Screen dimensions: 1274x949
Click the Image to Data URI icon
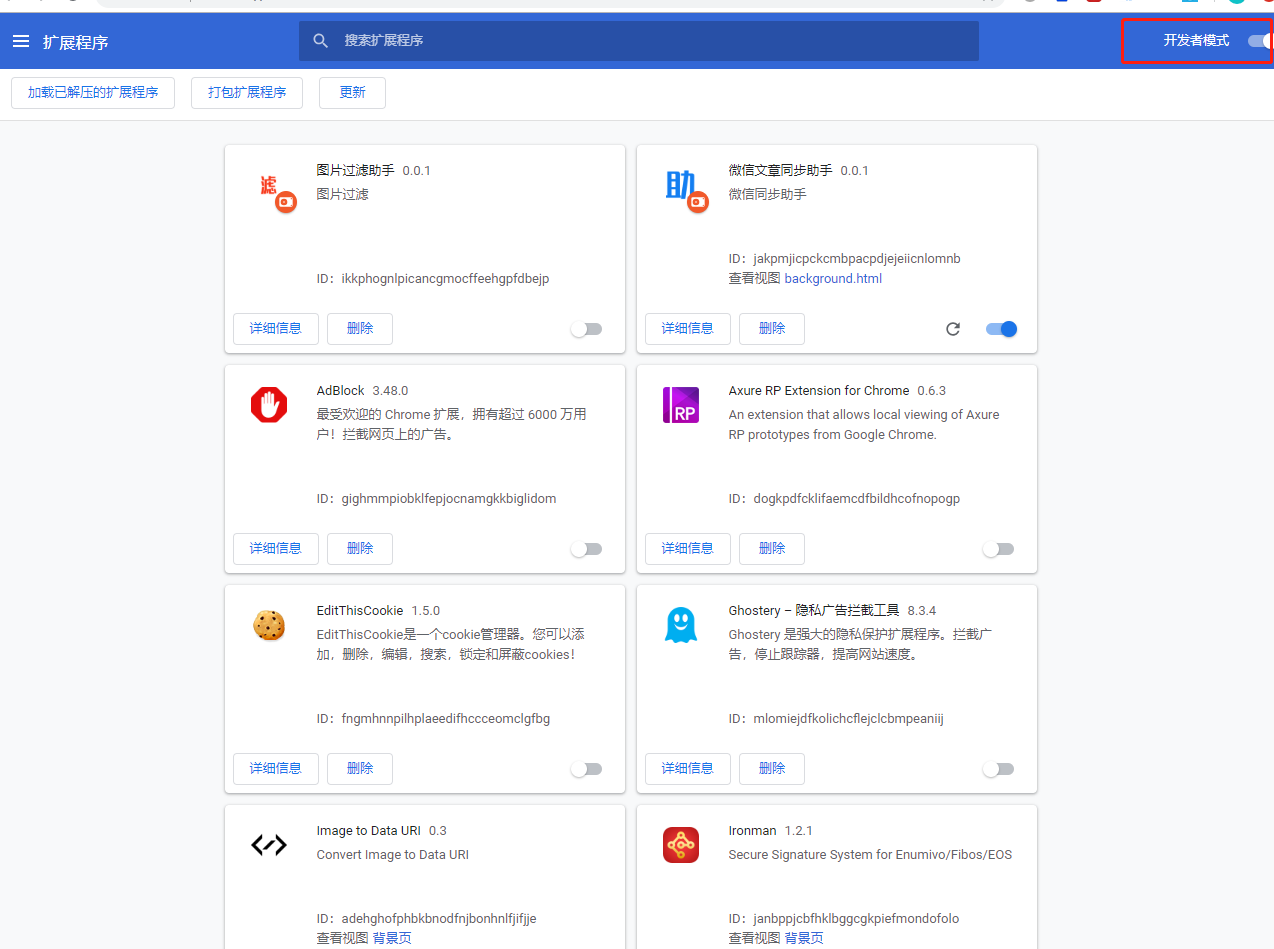(x=269, y=845)
